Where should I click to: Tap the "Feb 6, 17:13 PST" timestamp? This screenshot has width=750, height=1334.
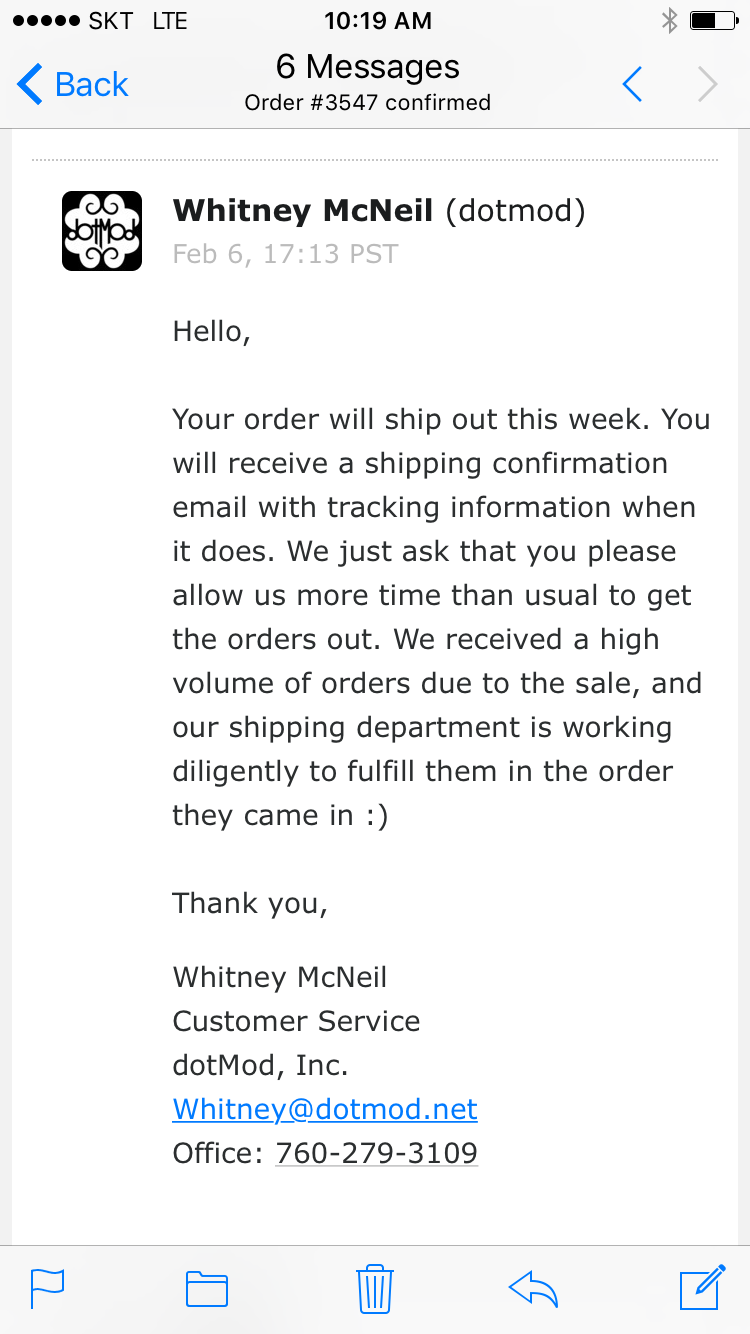click(x=285, y=254)
